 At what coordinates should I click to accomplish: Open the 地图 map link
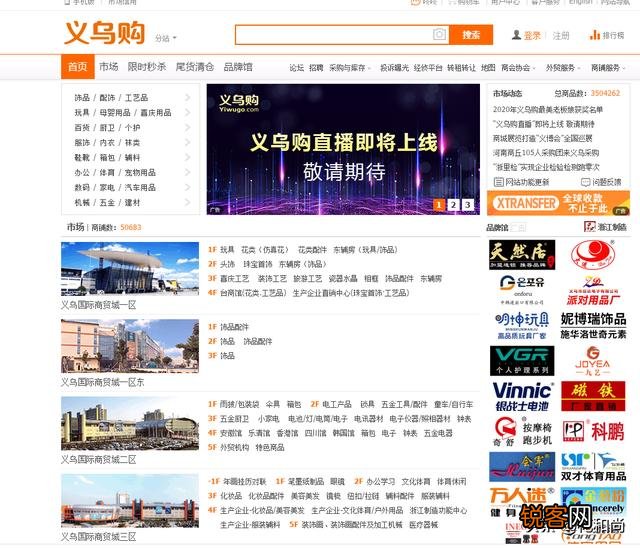(488, 68)
